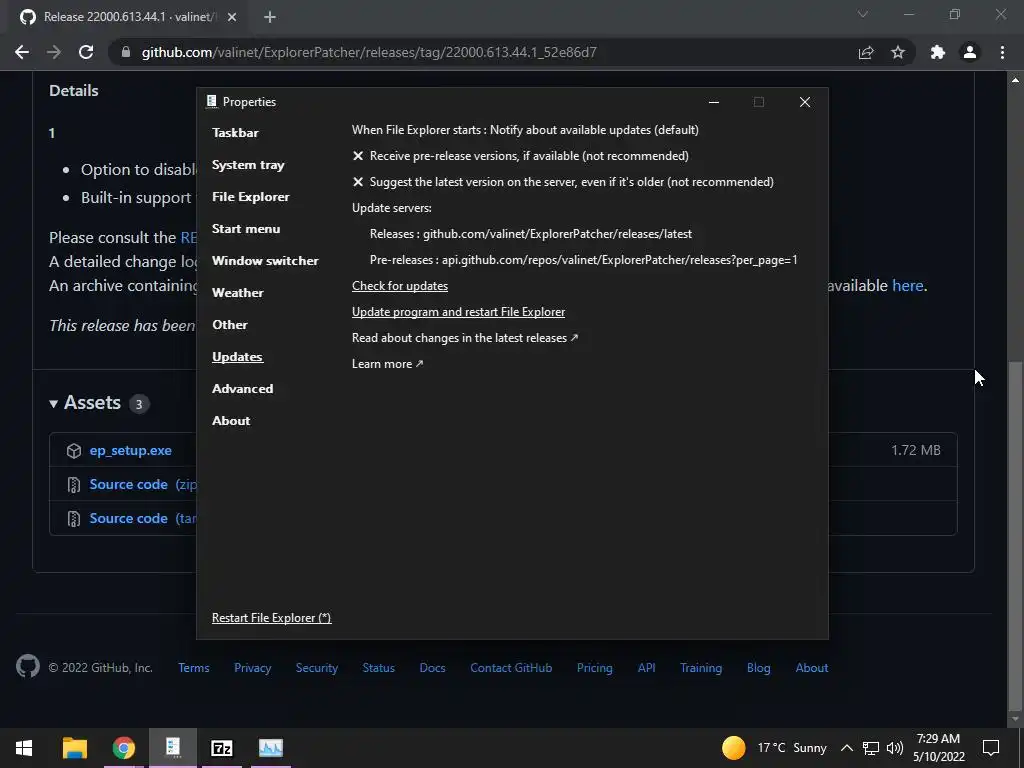Open the 'here' link on GitHub page
The image size is (1024, 768).
coord(907,285)
